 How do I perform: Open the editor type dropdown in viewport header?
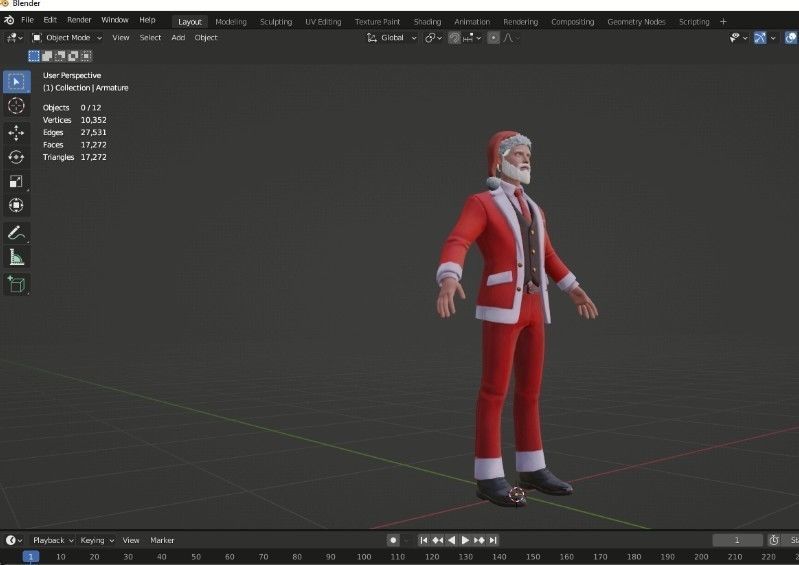(14, 38)
